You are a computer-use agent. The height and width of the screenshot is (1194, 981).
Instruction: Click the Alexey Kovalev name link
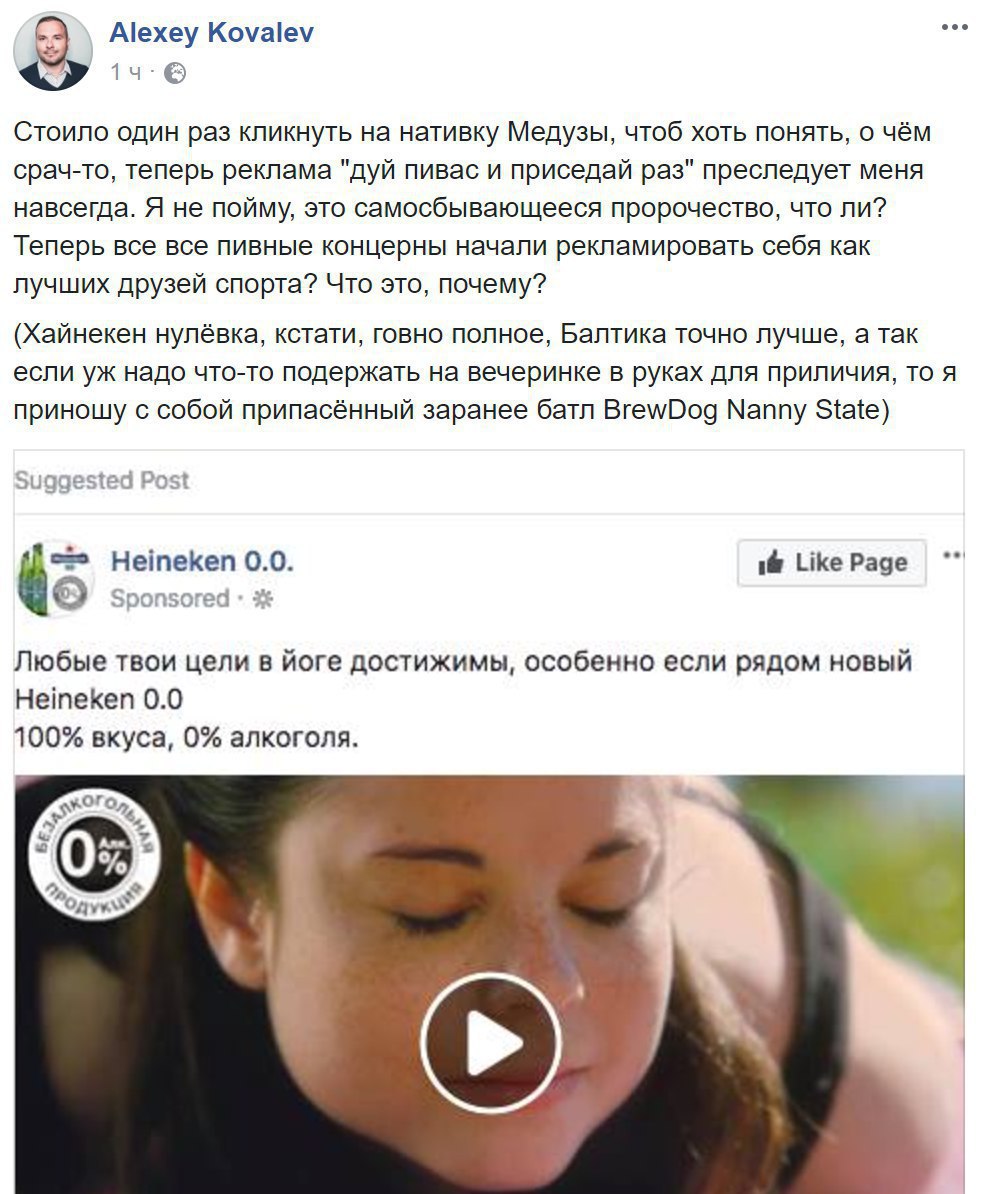(211, 33)
